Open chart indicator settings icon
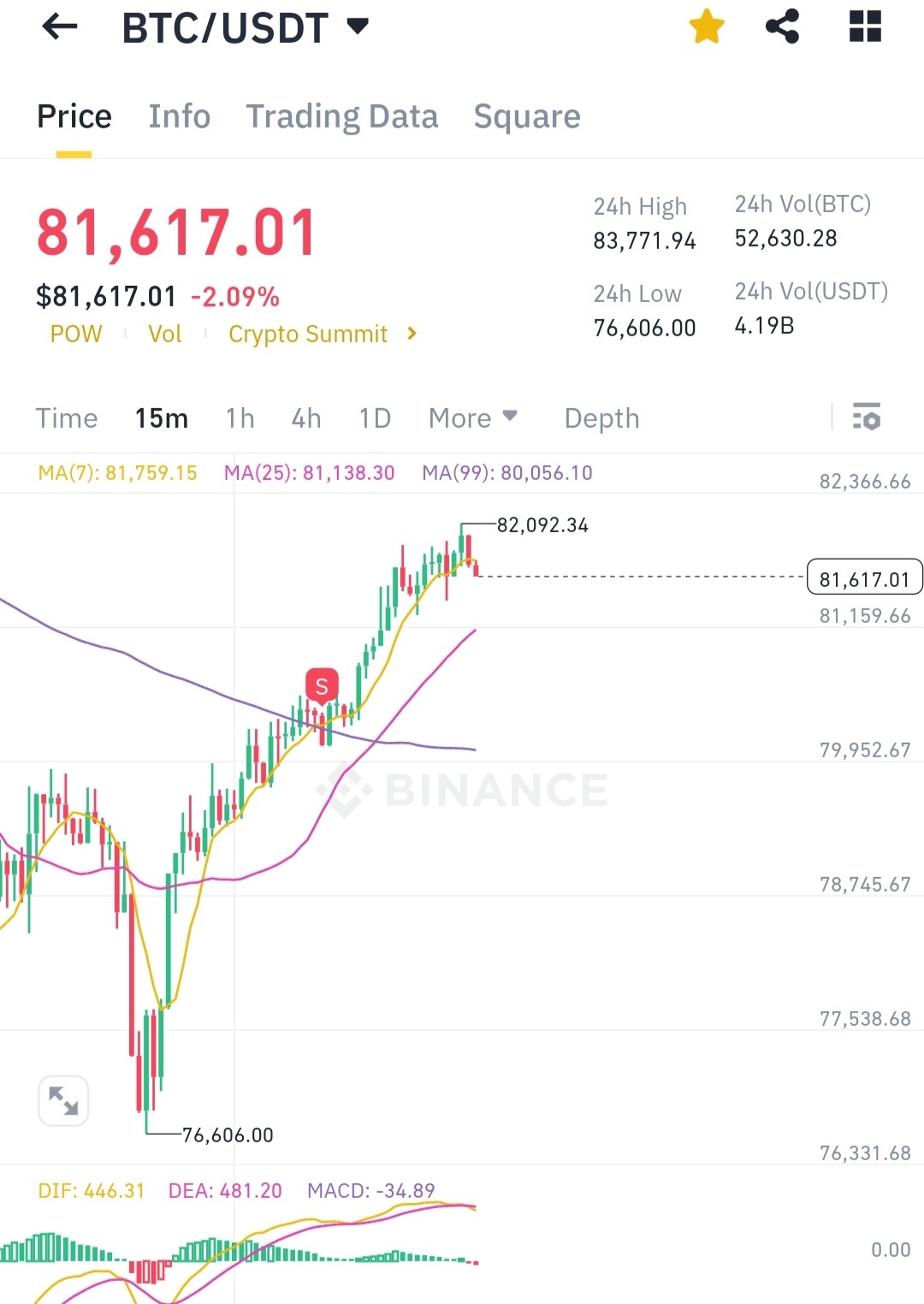The height and width of the screenshot is (1304, 924). pyautogui.click(x=867, y=417)
